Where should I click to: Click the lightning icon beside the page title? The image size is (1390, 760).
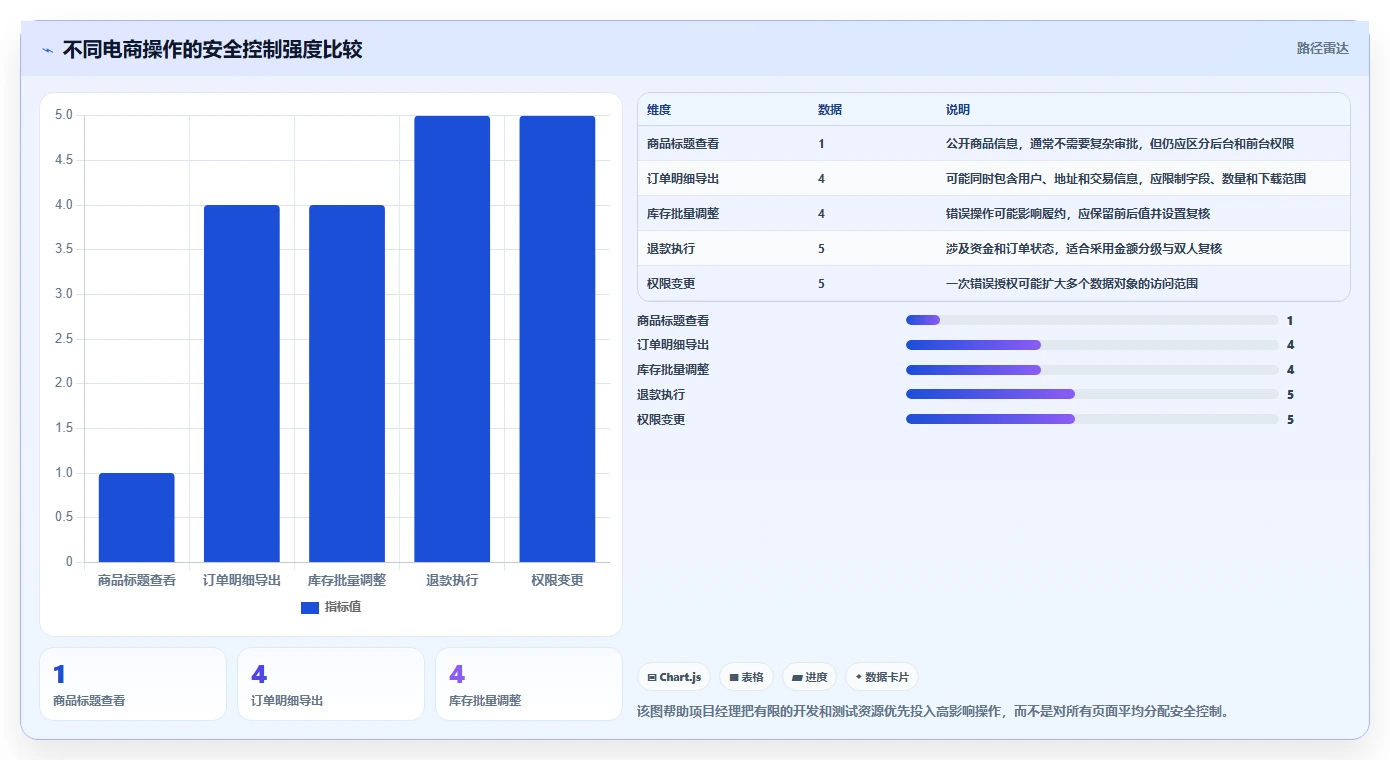click(47, 50)
